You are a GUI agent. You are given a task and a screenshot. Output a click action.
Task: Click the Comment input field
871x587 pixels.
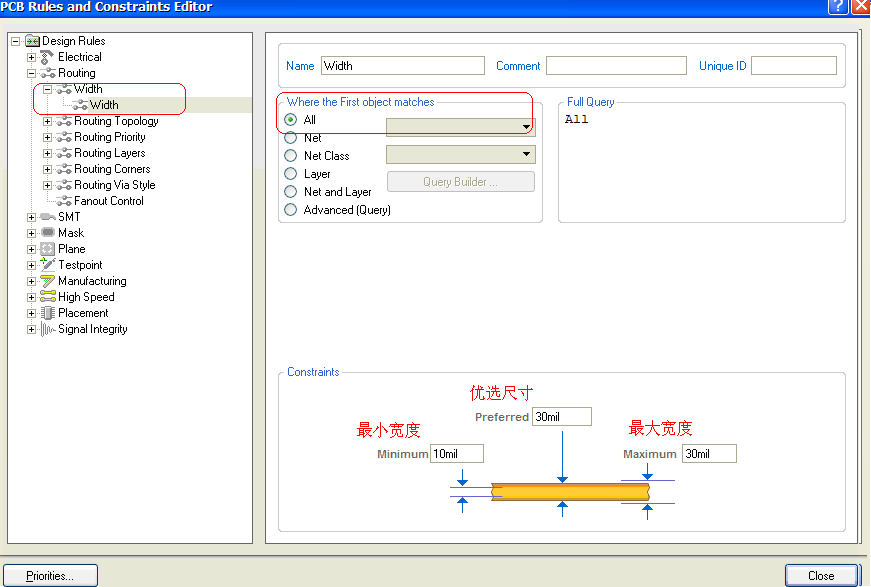616,66
